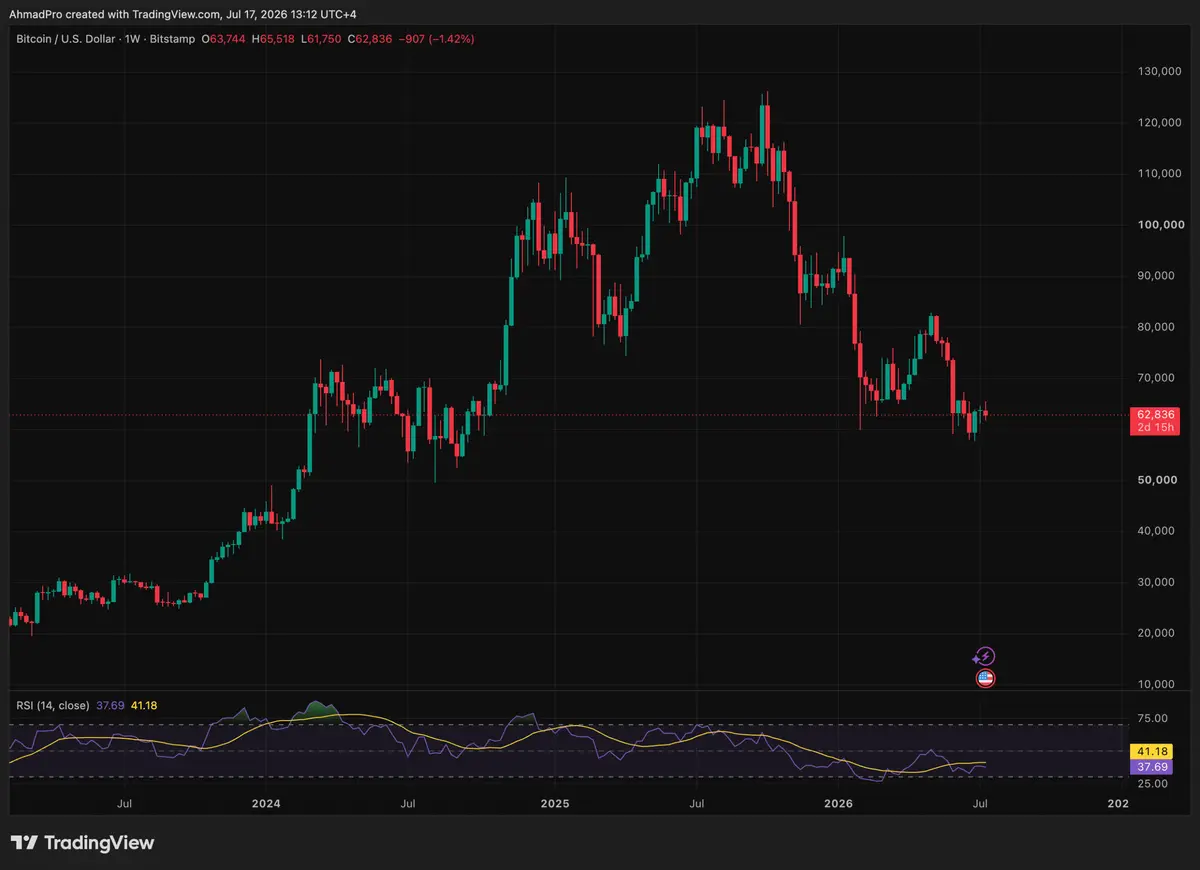Click the open value 'O63,744'

pyautogui.click(x=224, y=39)
